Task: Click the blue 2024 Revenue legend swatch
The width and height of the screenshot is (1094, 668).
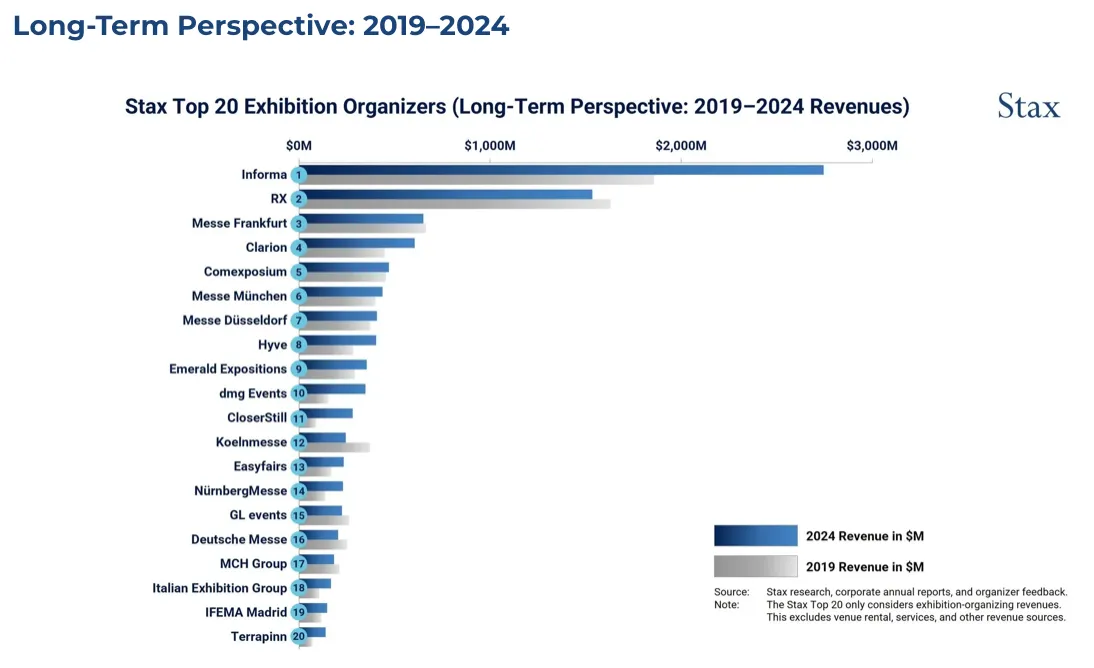Action: pyautogui.click(x=755, y=536)
